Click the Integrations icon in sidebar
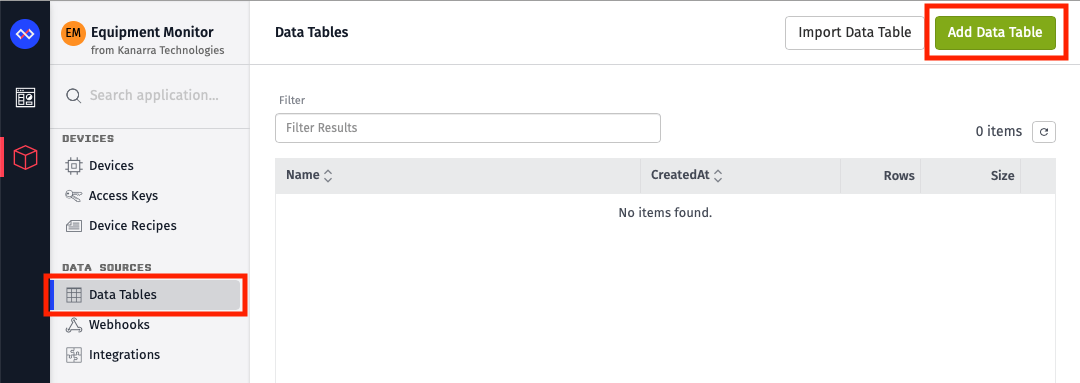 click(73, 355)
